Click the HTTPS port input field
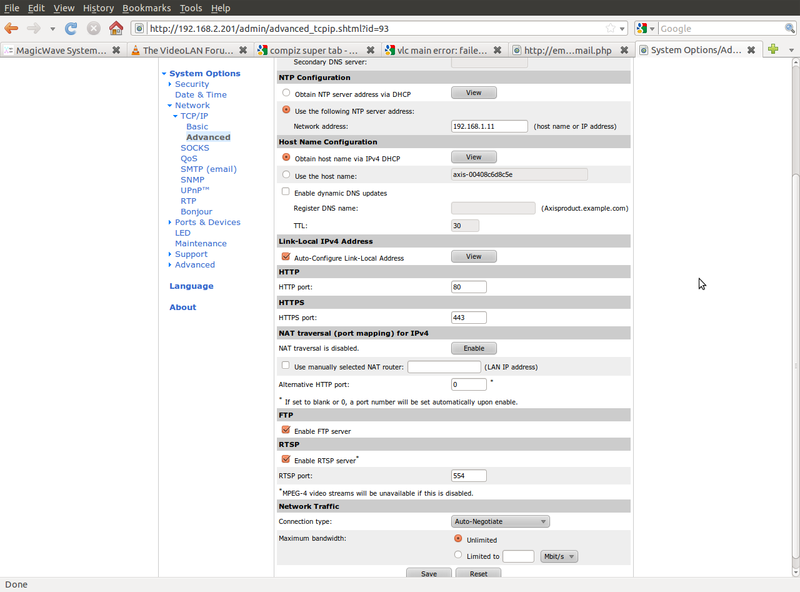Viewport: 800px width, 592px height. click(469, 318)
